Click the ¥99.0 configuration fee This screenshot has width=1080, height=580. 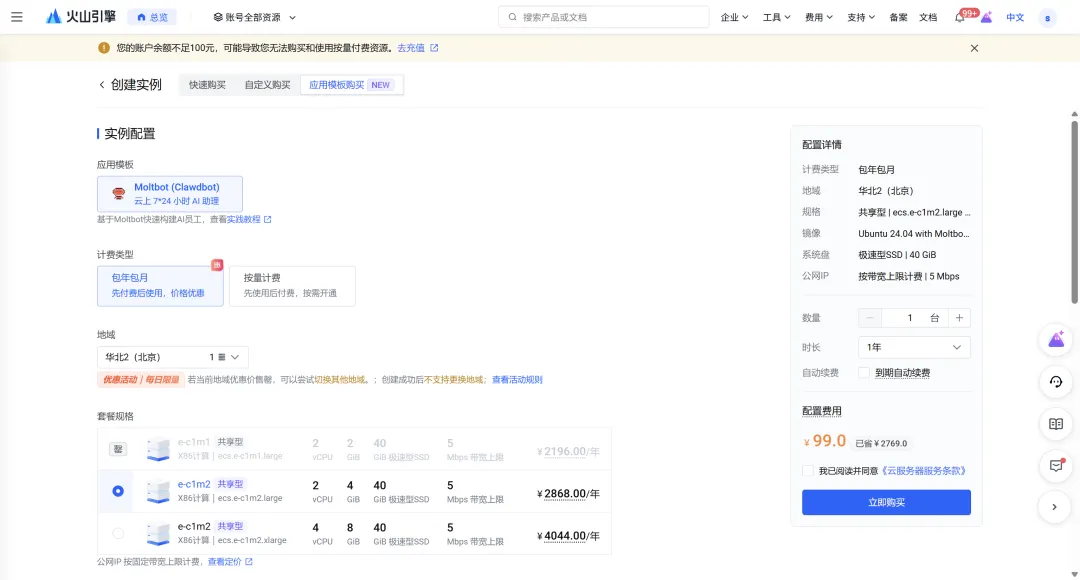click(824, 442)
